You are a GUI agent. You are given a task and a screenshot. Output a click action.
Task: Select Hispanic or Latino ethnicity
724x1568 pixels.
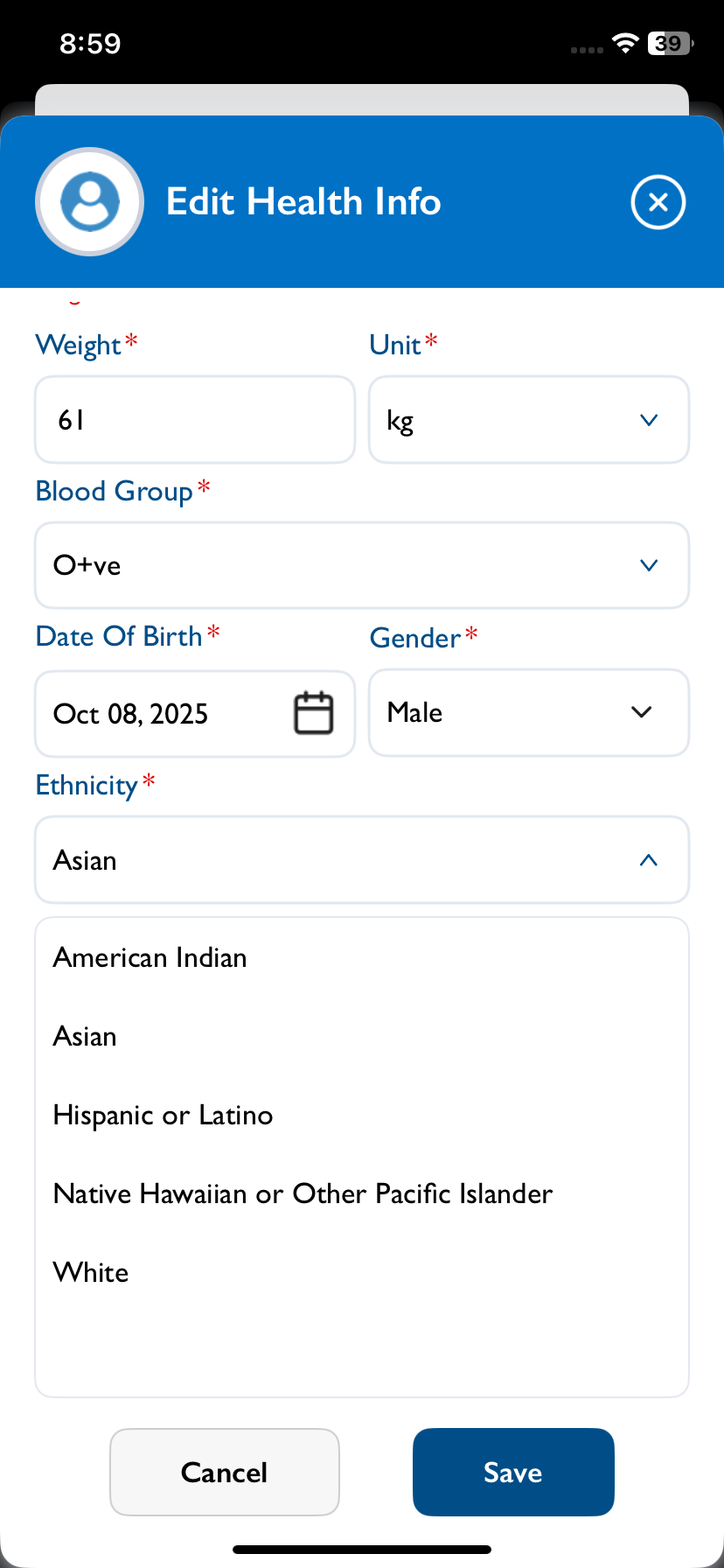pyautogui.click(x=164, y=1115)
